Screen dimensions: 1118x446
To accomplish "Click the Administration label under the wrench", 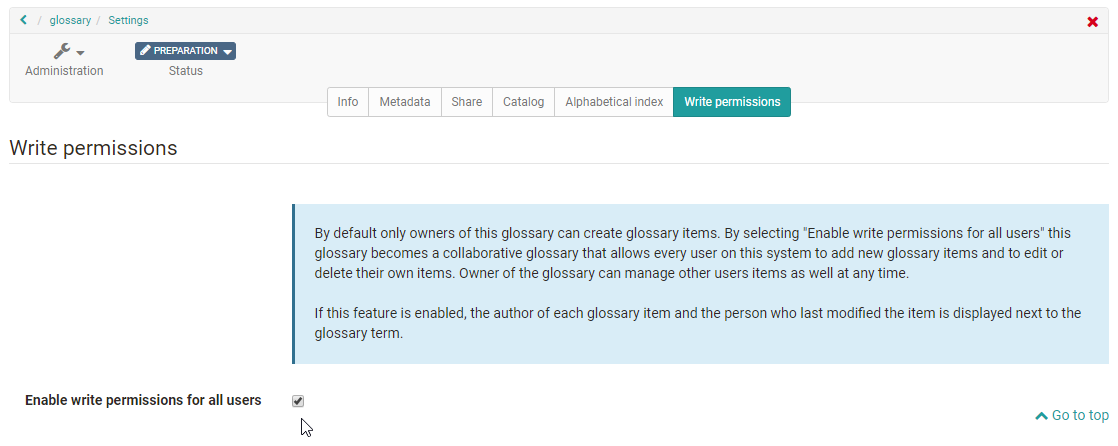I will (64, 71).
